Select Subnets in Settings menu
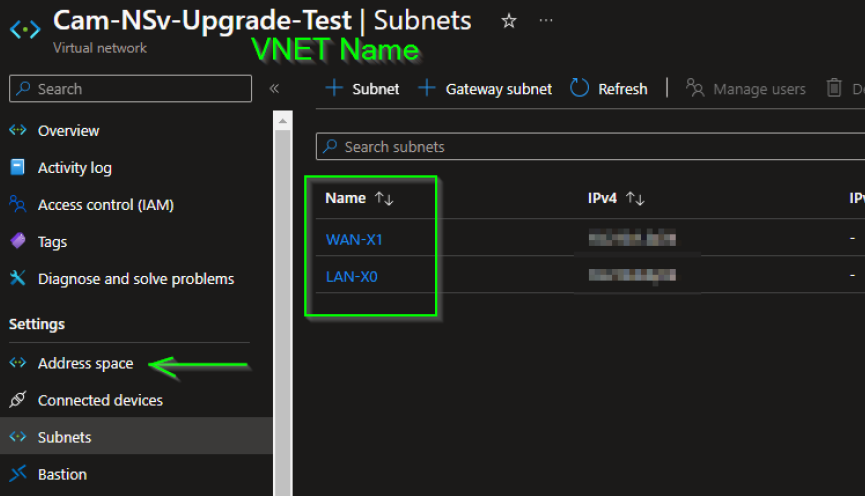Screen dimensions: 865x498 coord(64,437)
